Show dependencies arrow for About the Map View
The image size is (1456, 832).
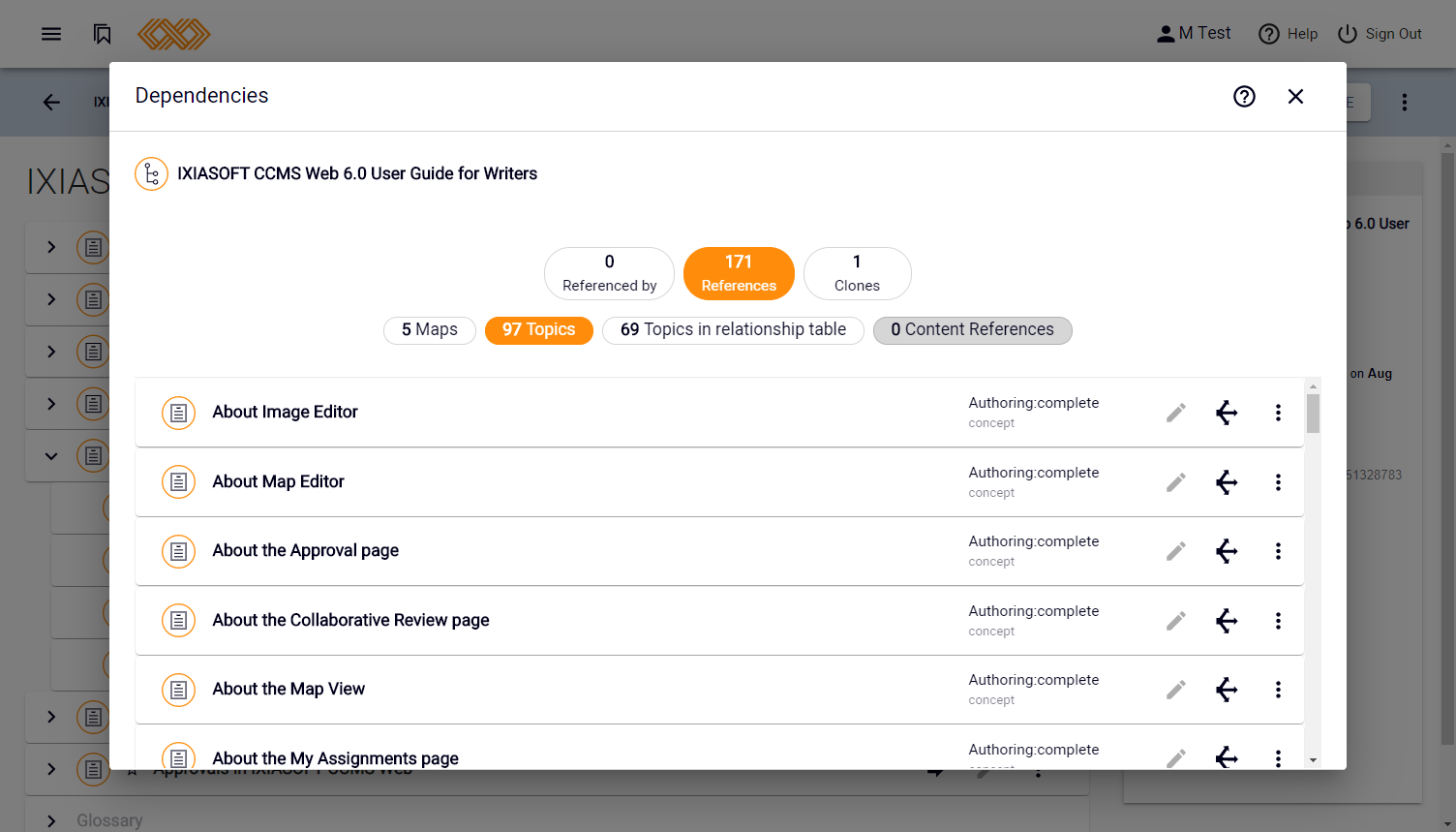pos(1227,690)
